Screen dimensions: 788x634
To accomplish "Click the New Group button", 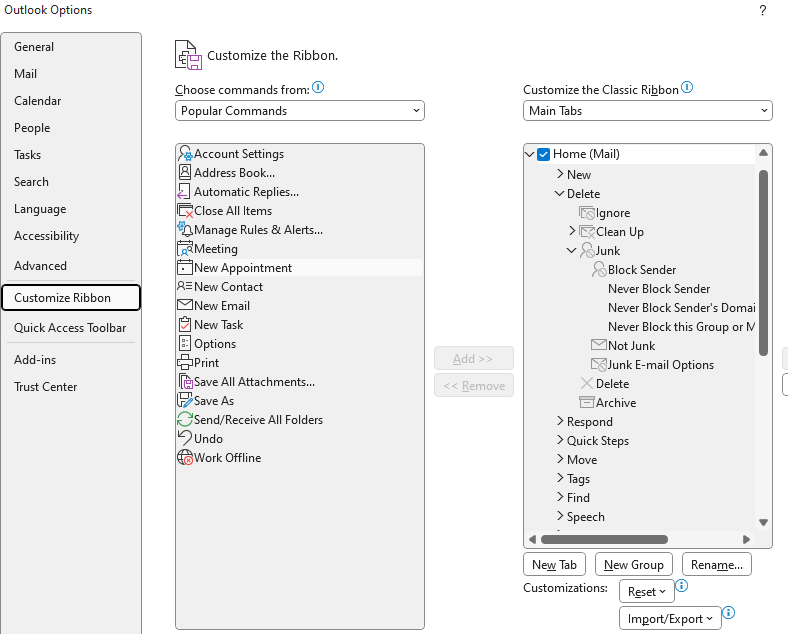I will click(633, 565).
